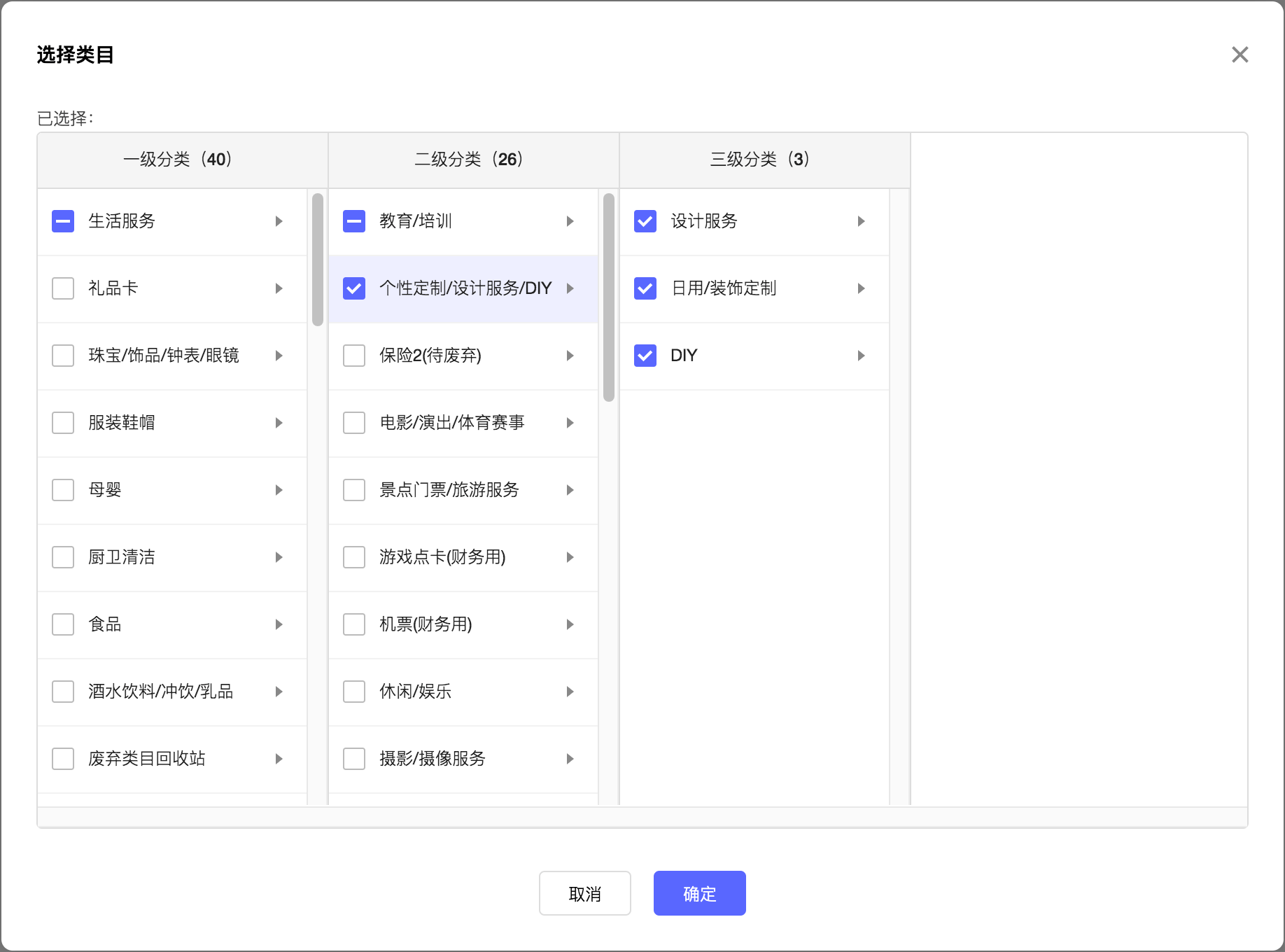Screen dimensions: 1285x952
Task: Click the 取消 button
Action: [585, 893]
